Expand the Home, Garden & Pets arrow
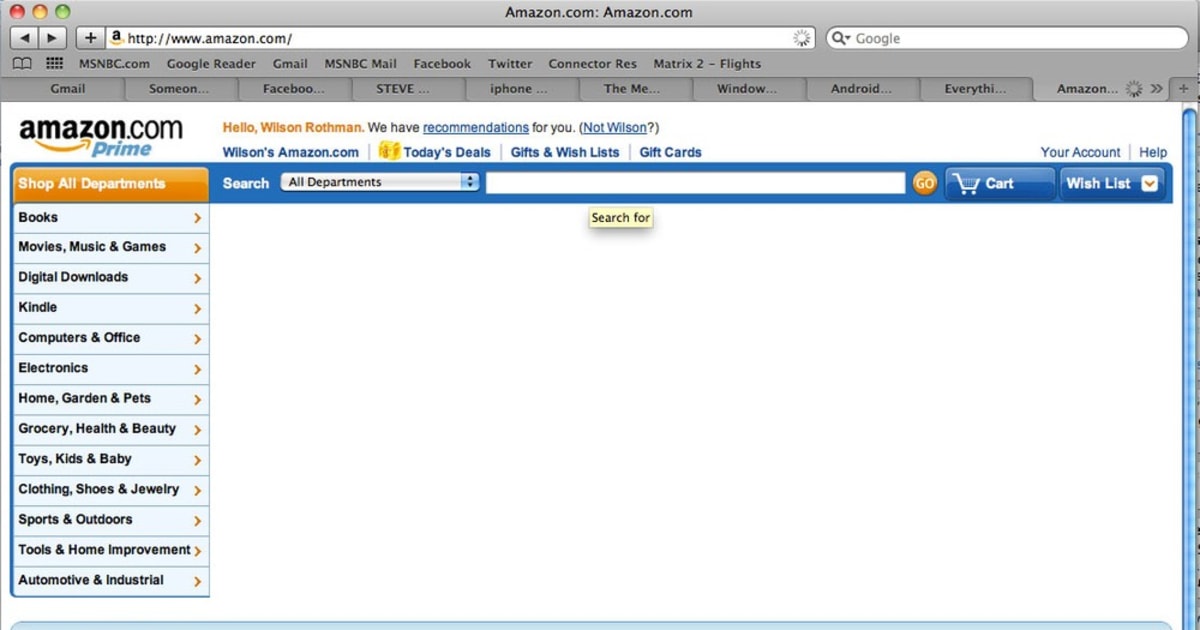 click(197, 400)
